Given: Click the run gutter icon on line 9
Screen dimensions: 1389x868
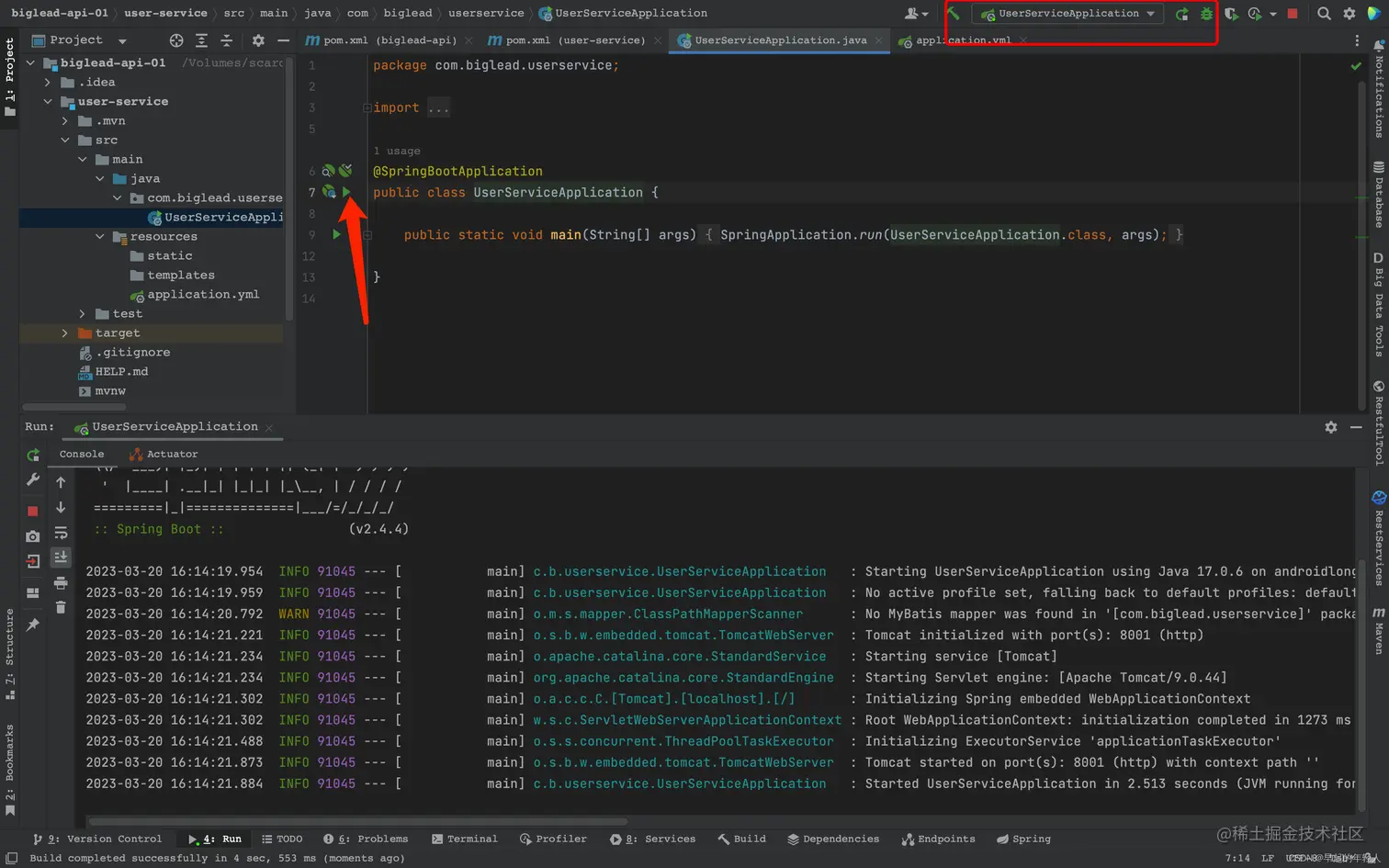Looking at the screenshot, I should coord(336,234).
